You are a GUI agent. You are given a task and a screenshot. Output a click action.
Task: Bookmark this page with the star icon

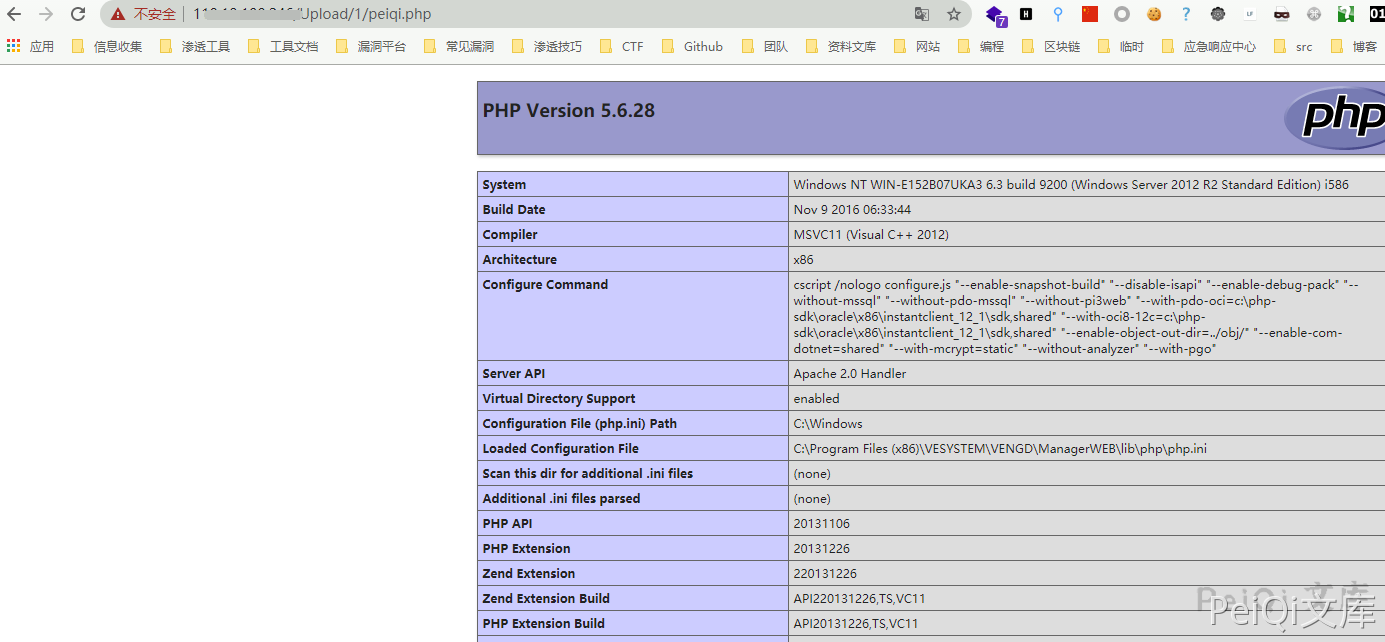tap(953, 14)
